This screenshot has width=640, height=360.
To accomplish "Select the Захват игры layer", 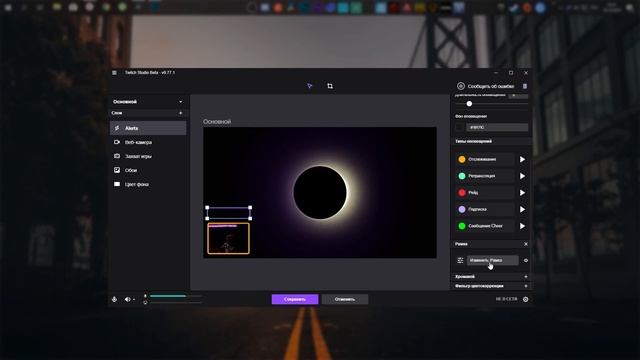I will (148, 156).
